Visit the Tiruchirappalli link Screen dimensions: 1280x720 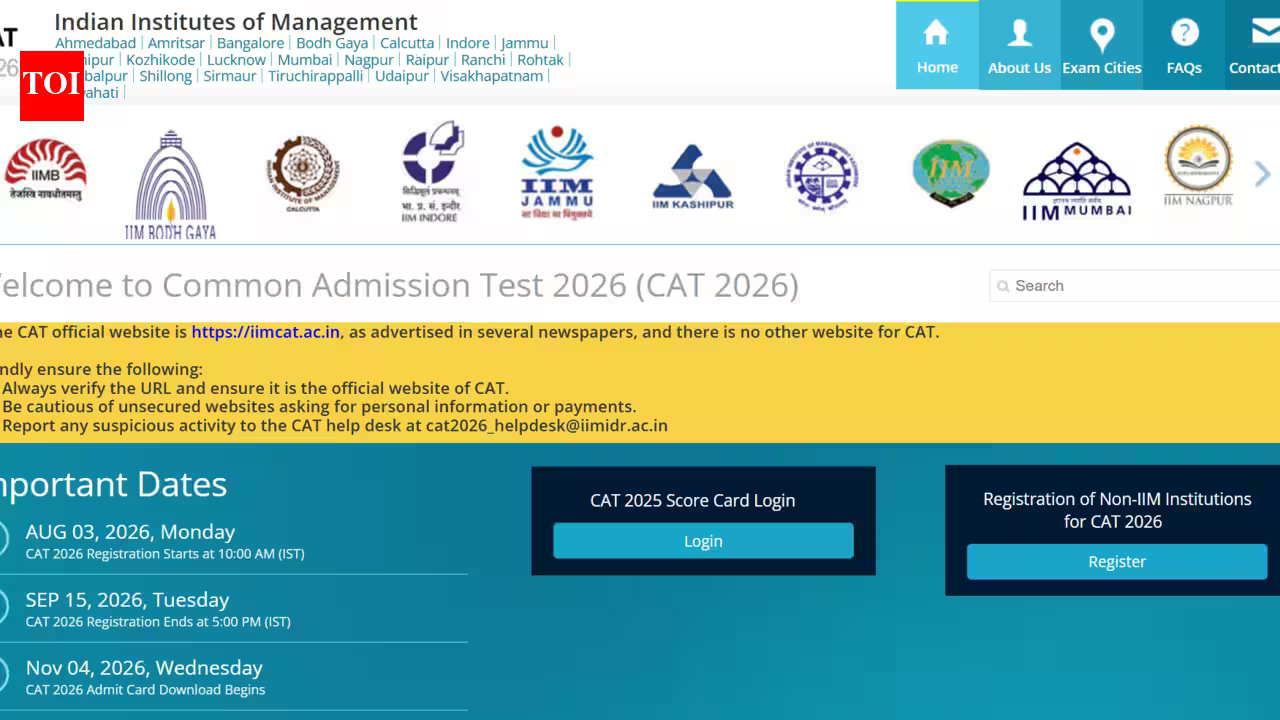pos(316,76)
